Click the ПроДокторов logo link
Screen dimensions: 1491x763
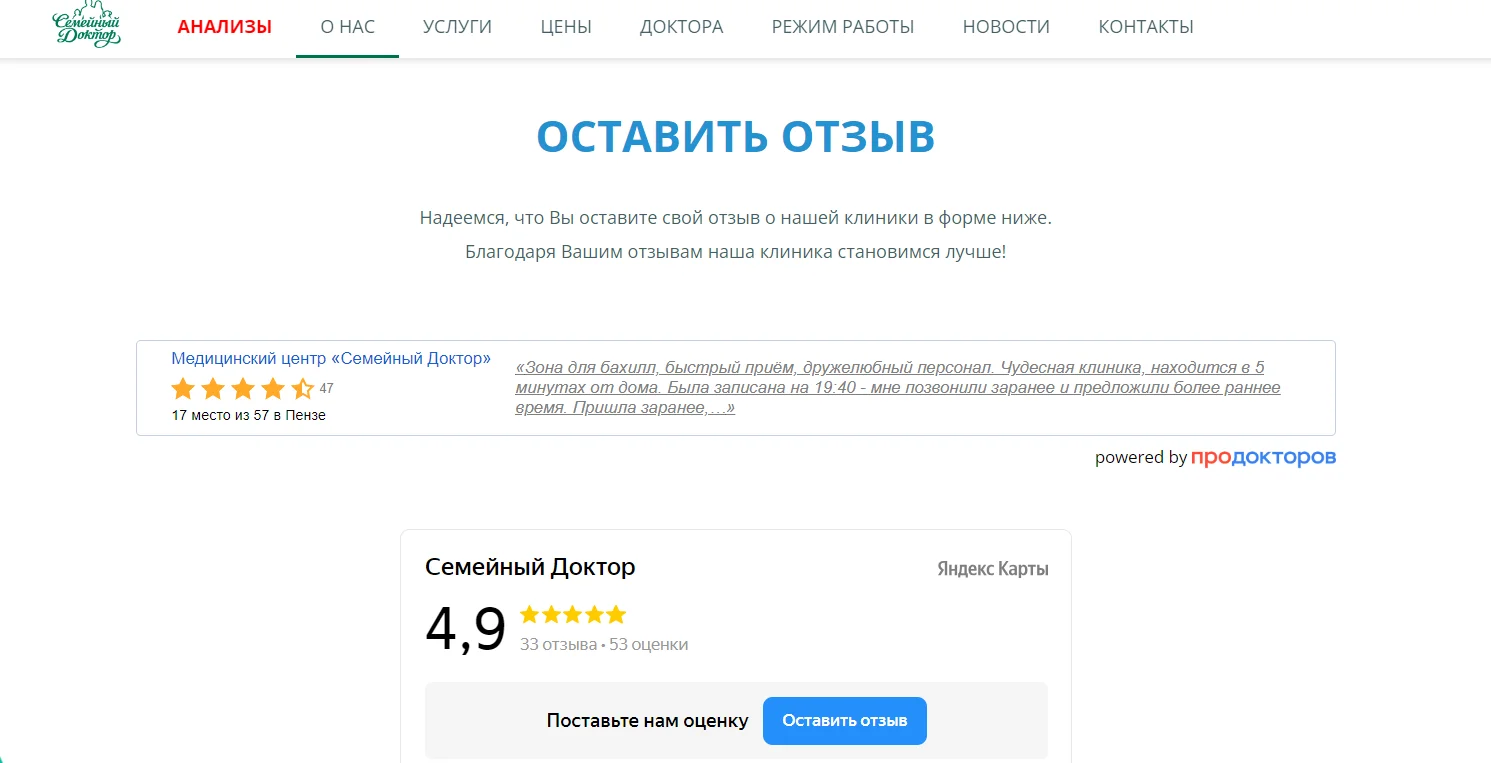tap(1263, 458)
